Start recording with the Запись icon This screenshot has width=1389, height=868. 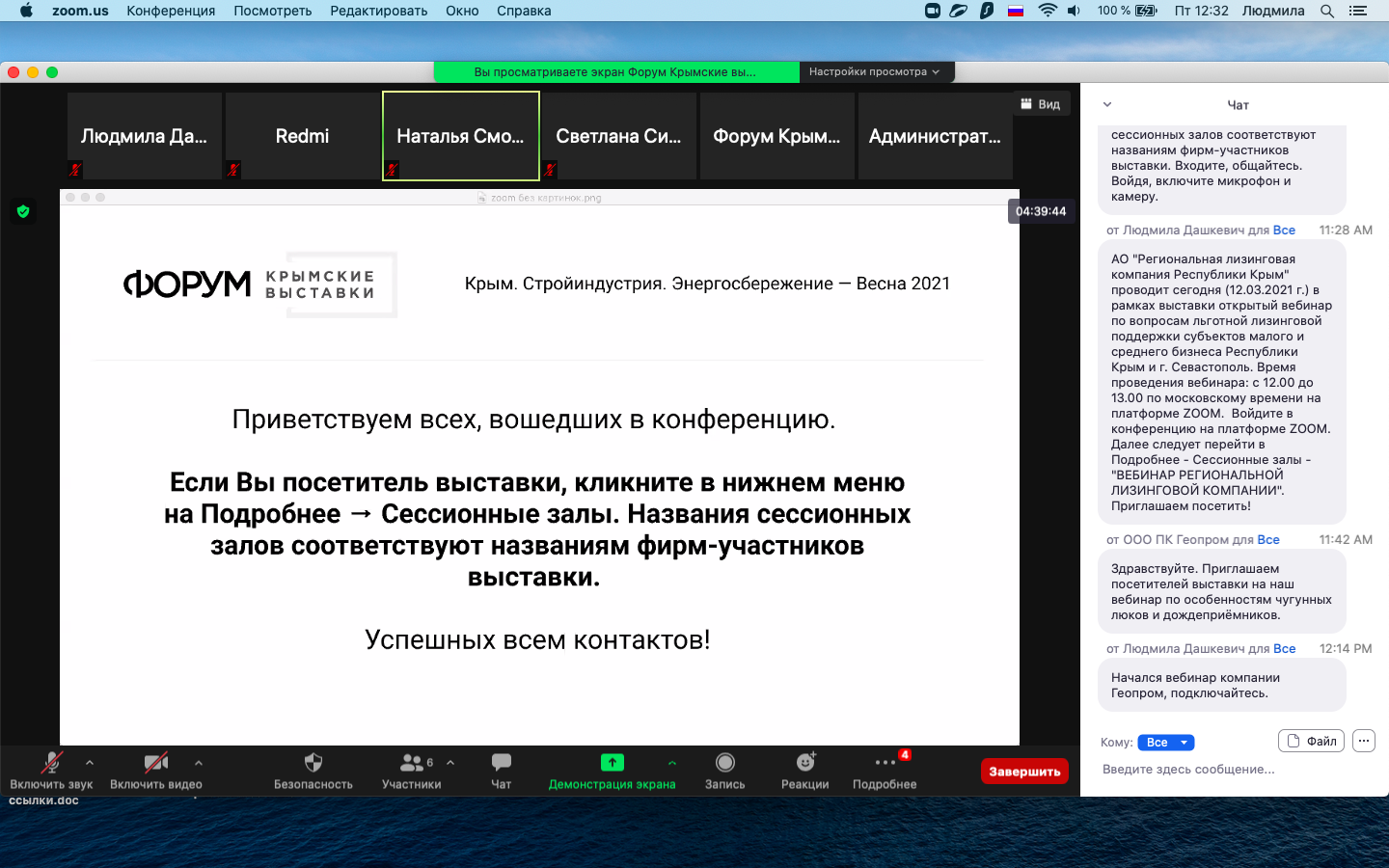pyautogui.click(x=724, y=764)
